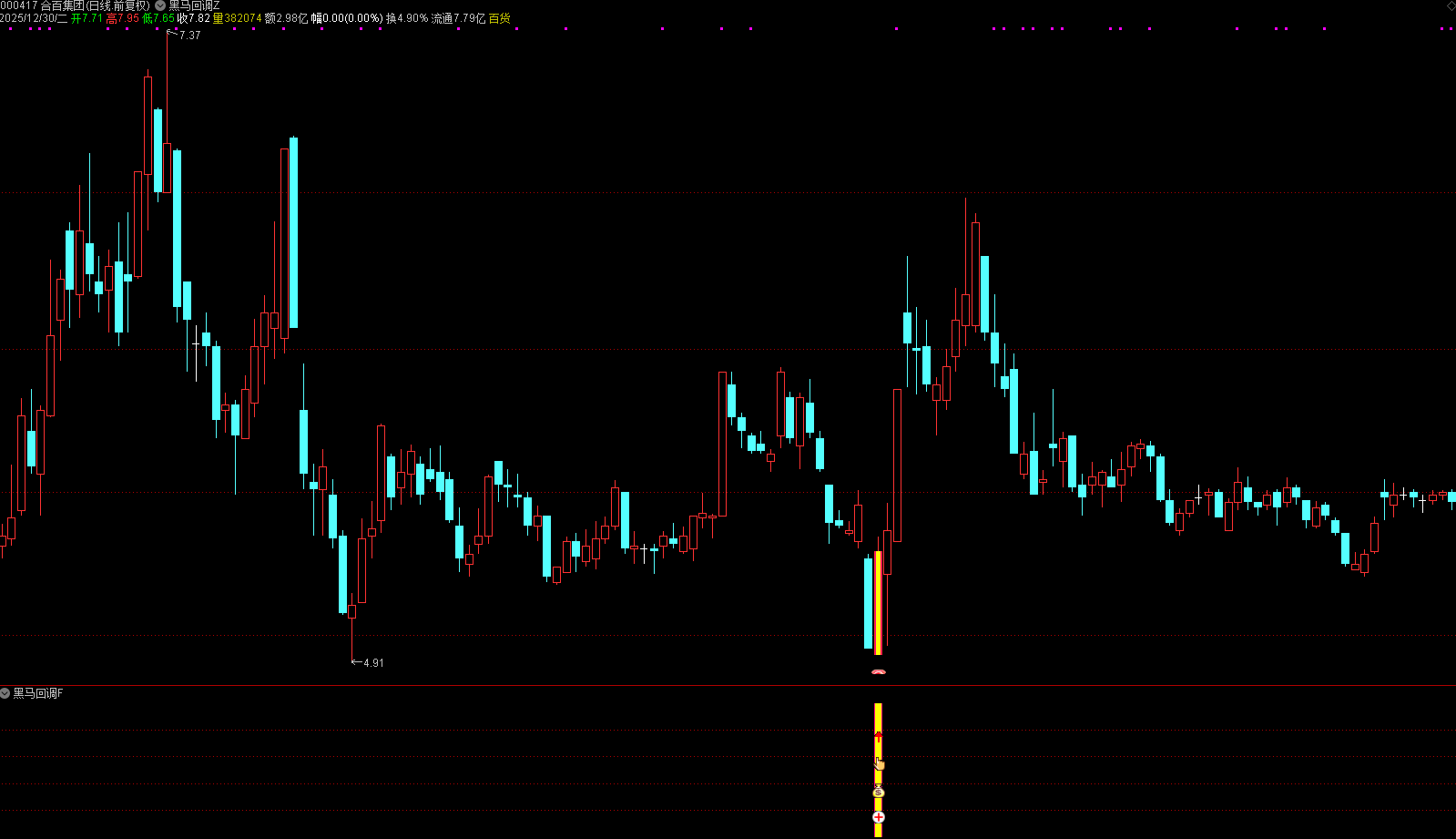The height and width of the screenshot is (839, 1456).
Task: Click the volume value 量382074
Action: [237, 18]
